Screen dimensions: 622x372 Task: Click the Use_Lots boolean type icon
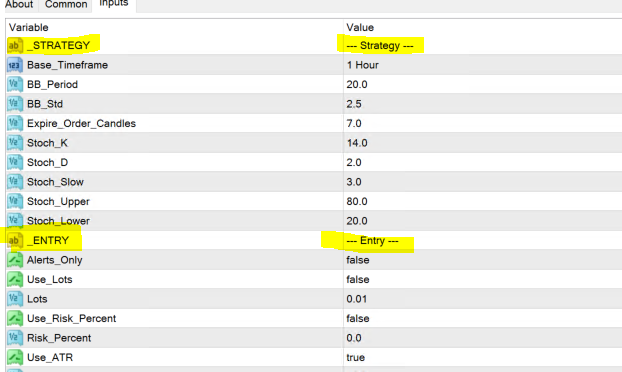click(x=15, y=279)
